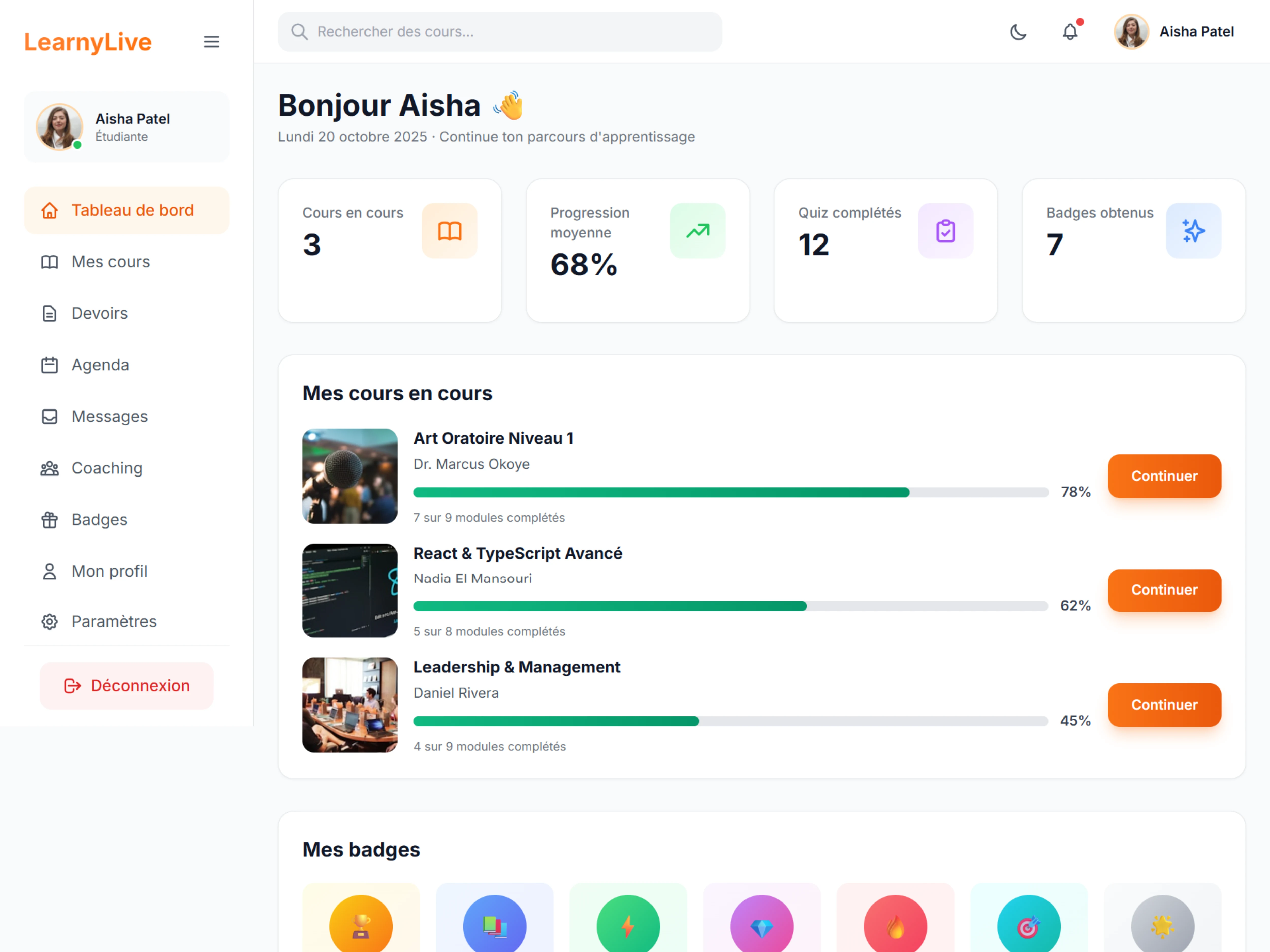
Task: Open the notifications bell
Action: 1070,31
